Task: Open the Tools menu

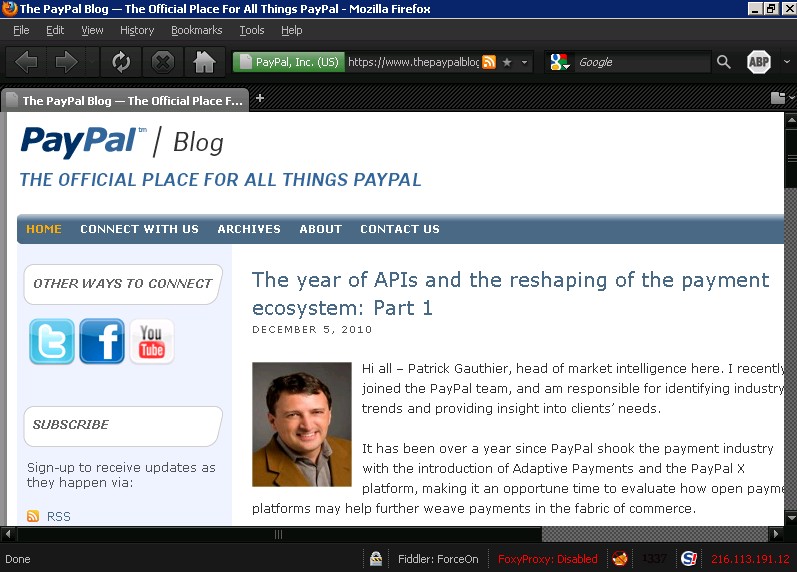Action: 252,31
